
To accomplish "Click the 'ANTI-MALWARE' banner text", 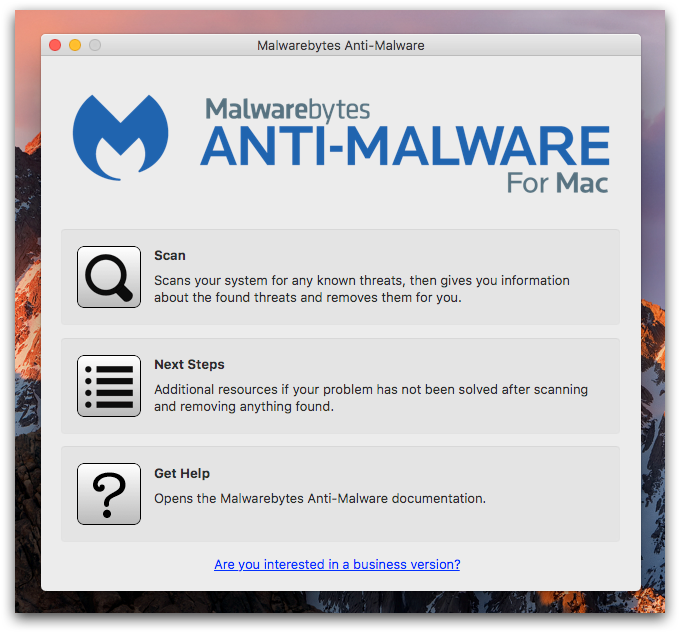I will [405, 146].
